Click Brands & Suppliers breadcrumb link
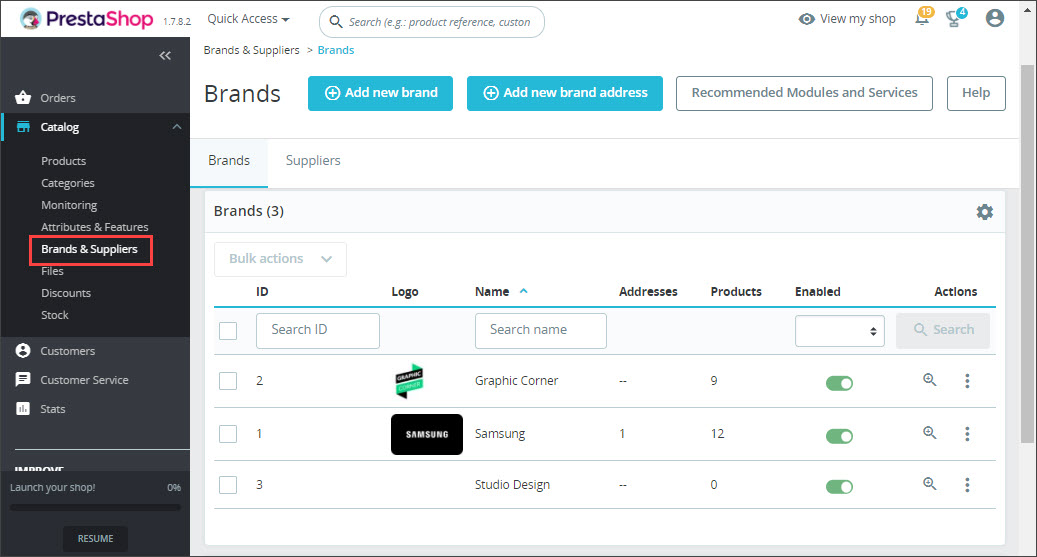Screen dimensions: 1037x557 tap(251, 50)
